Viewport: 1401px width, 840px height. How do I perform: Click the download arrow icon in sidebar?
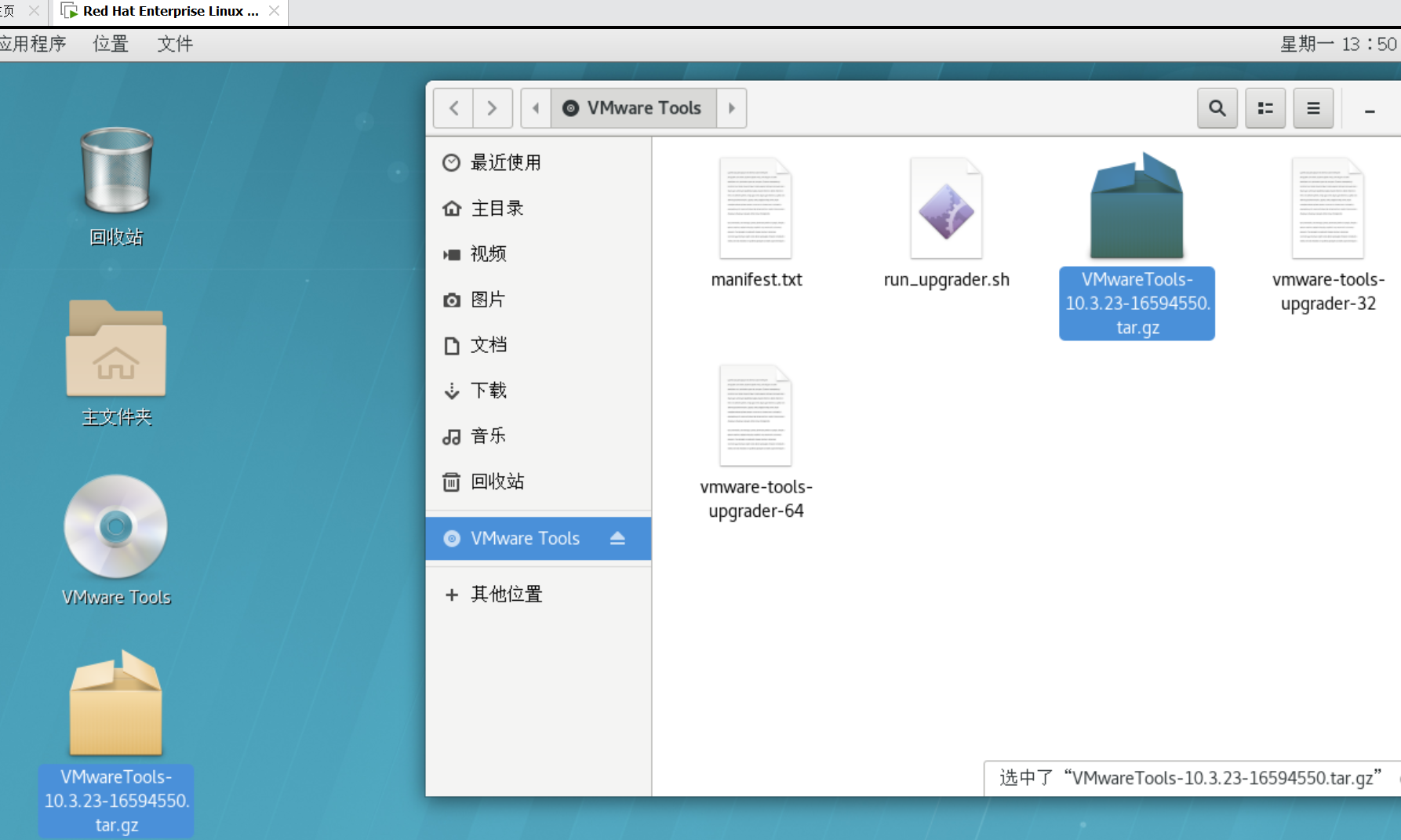point(451,391)
